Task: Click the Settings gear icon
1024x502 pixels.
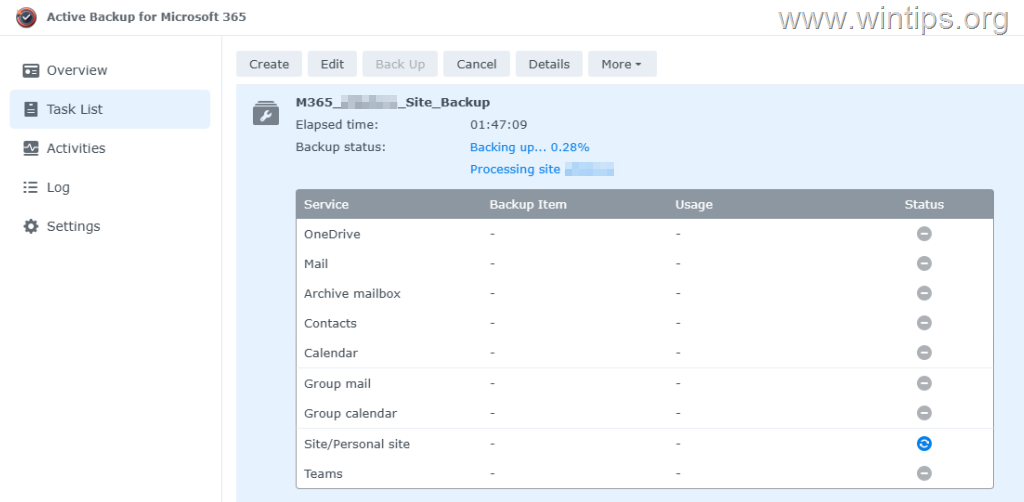Action: [x=30, y=227]
